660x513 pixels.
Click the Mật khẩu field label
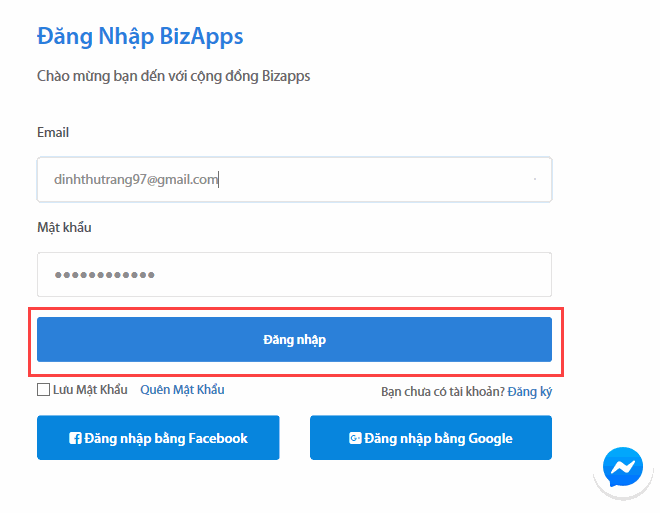64,228
